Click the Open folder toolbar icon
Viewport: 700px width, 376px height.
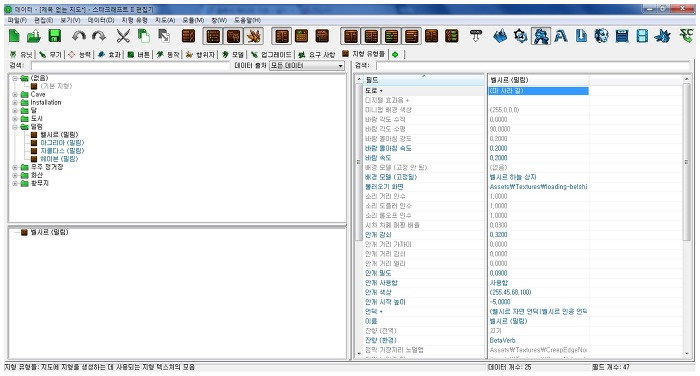[x=34, y=36]
